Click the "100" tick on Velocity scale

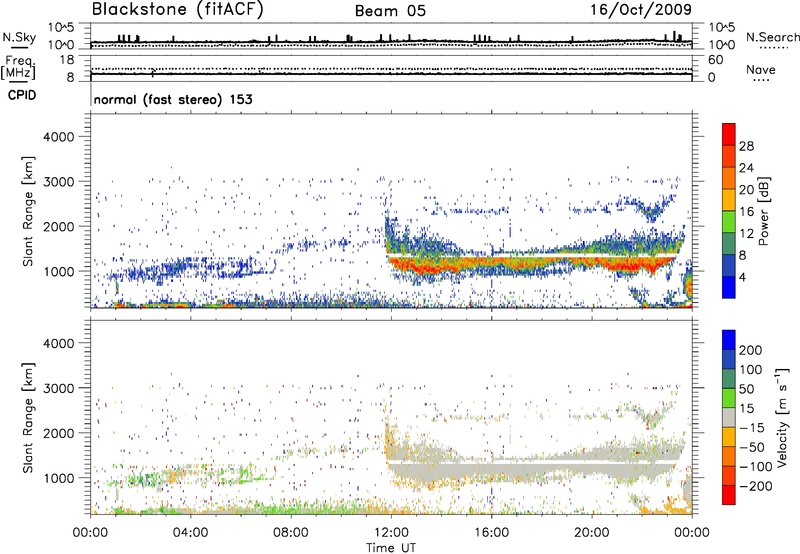coord(751,370)
